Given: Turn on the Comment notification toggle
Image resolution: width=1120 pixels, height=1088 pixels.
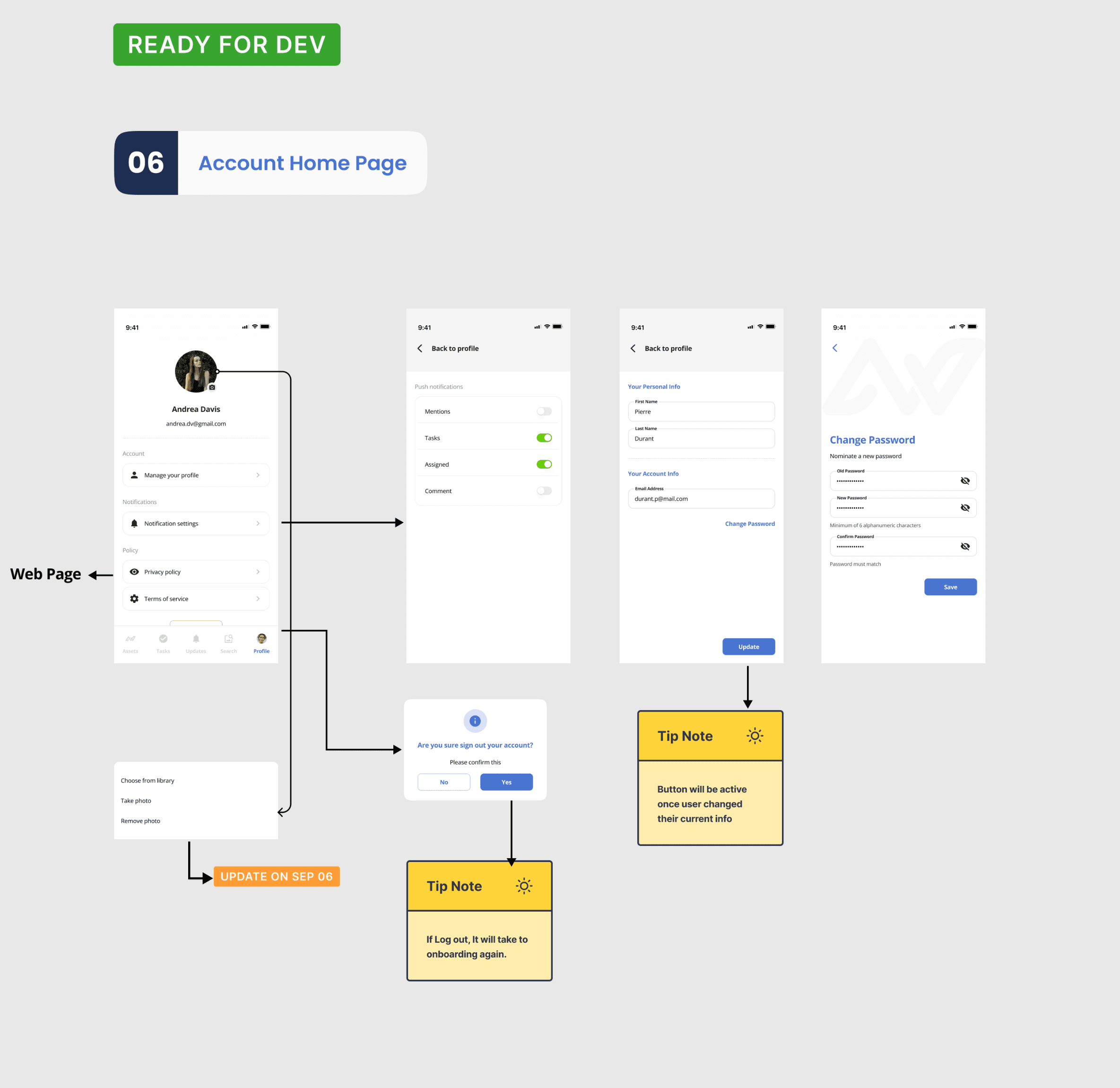Looking at the screenshot, I should (544, 491).
